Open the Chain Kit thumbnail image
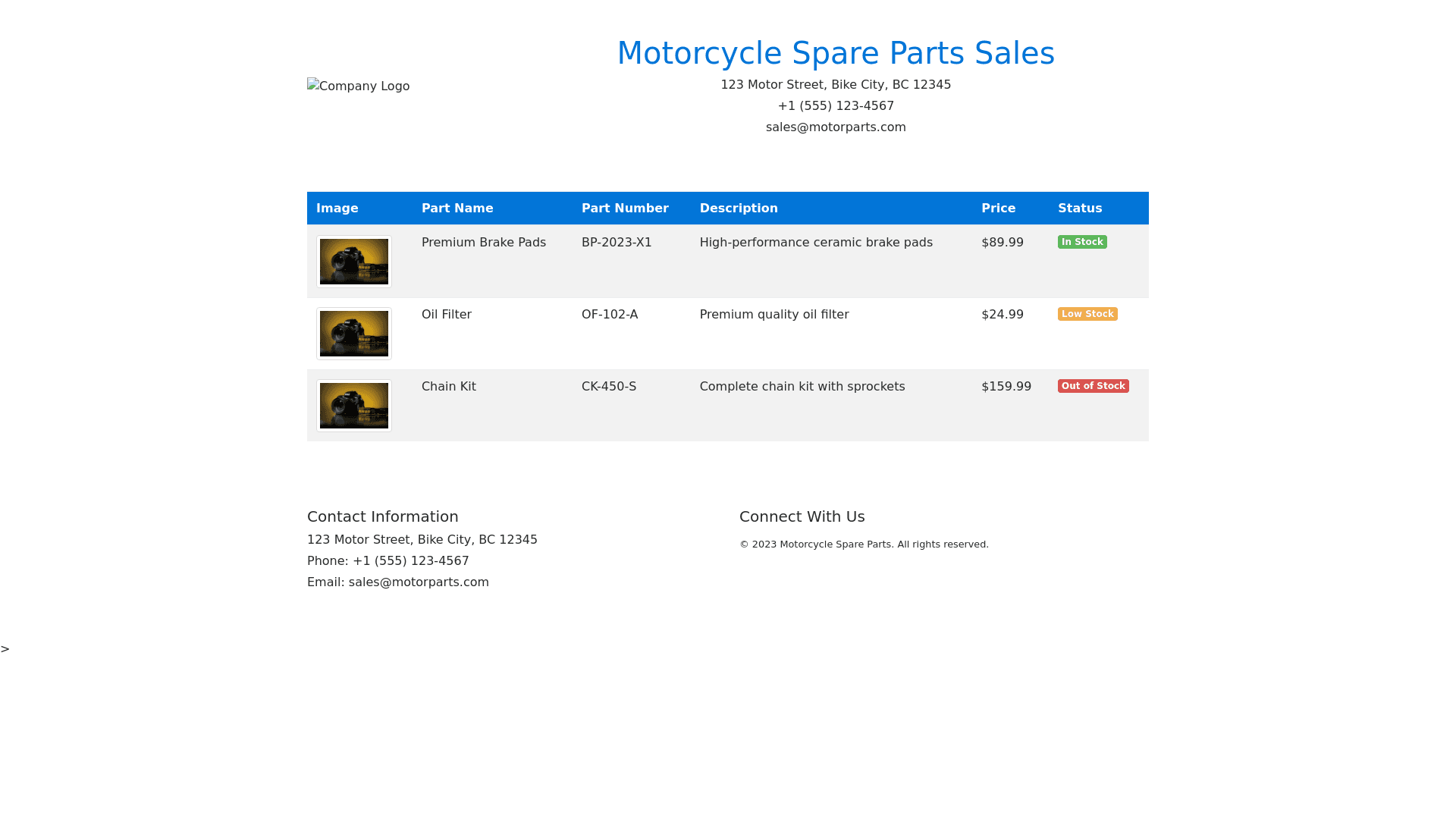Screen dimensions: 1456x819 pyautogui.click(x=354, y=406)
